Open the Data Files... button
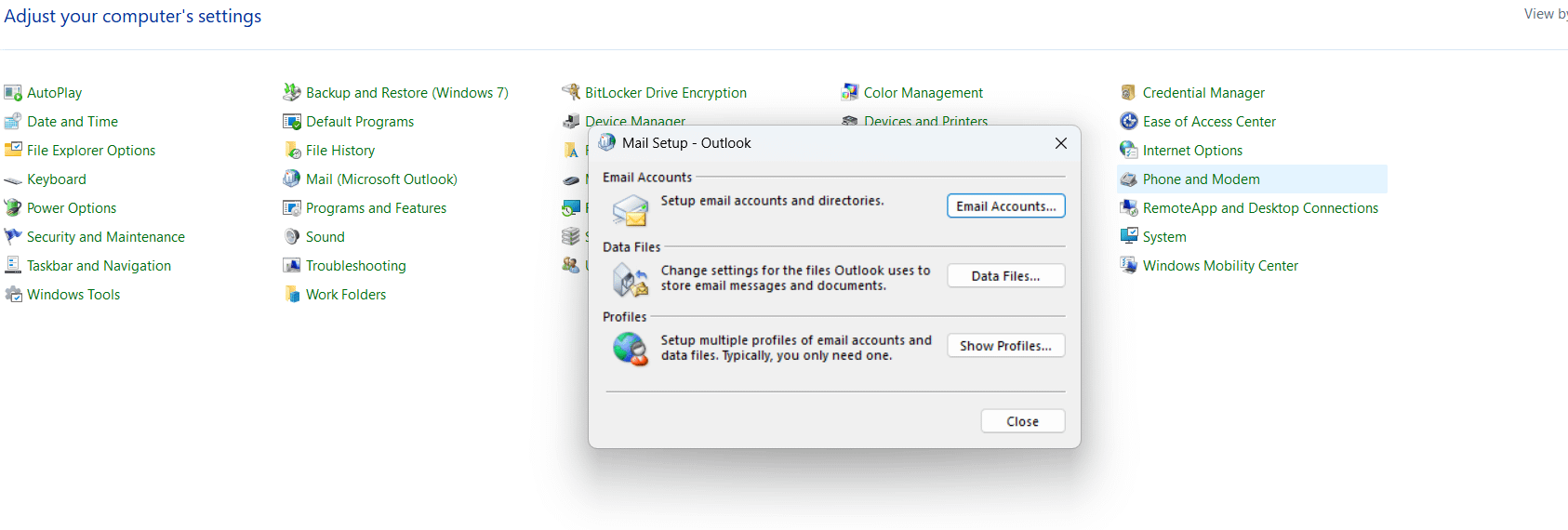This screenshot has width=1568, height=530. [x=1006, y=276]
